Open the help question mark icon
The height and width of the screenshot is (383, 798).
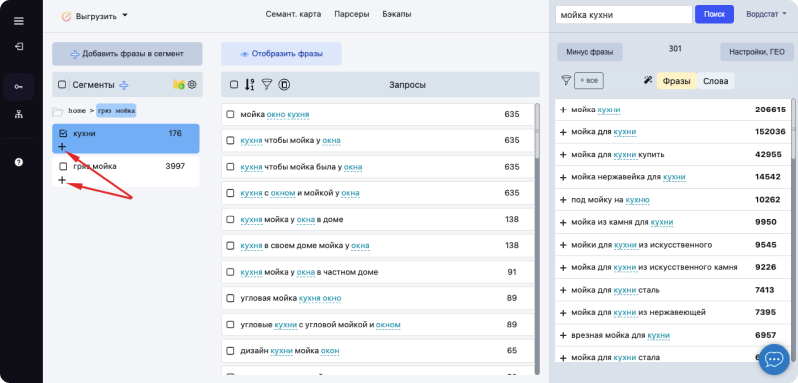coord(19,162)
